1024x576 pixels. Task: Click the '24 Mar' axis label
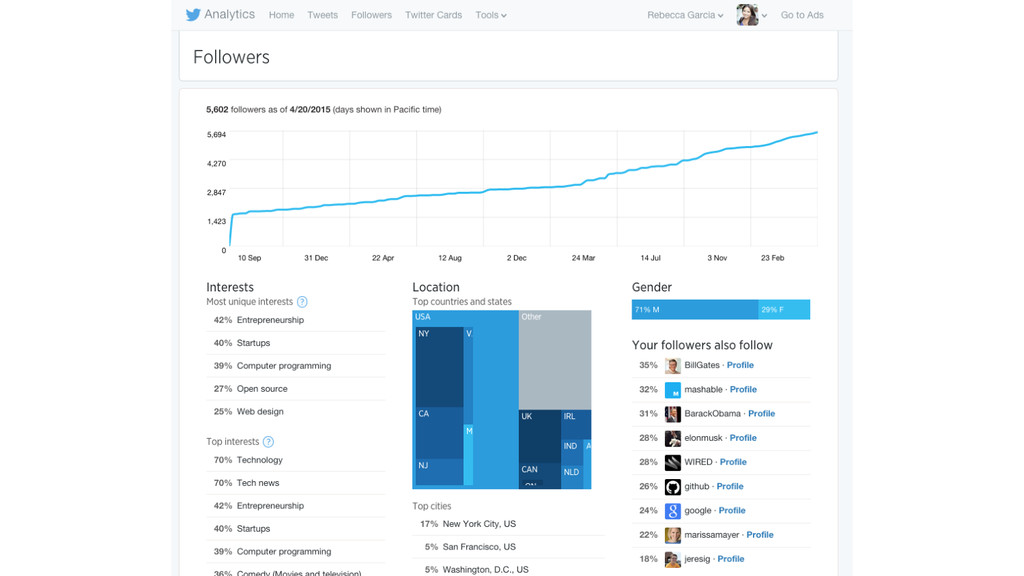coord(583,258)
